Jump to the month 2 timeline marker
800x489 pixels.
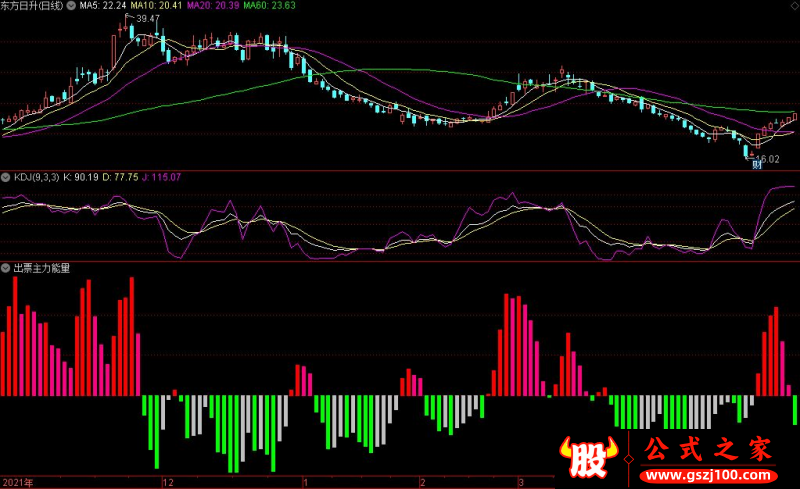(x=422, y=482)
